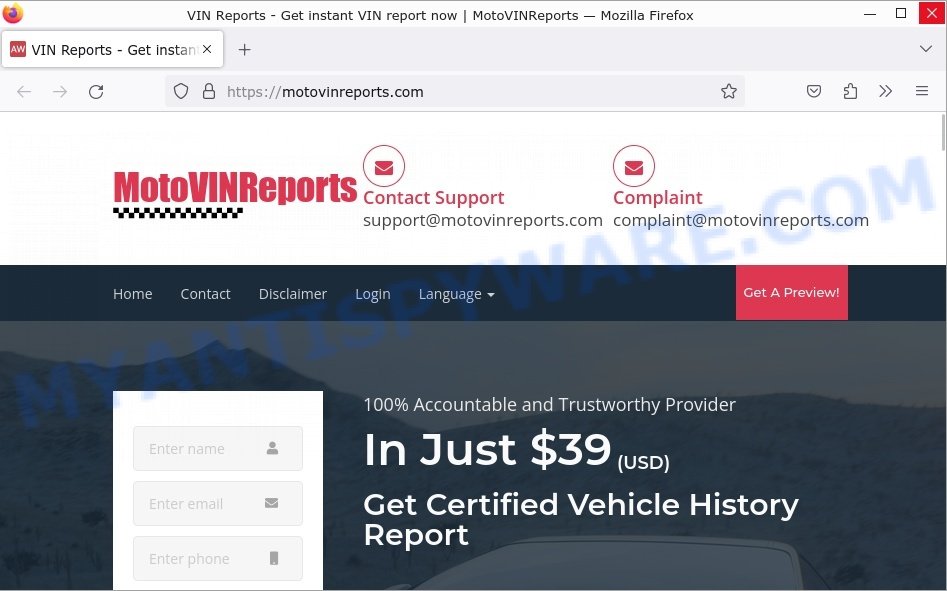
Task: Click the Contact Support envelope icon
Action: tap(384, 166)
